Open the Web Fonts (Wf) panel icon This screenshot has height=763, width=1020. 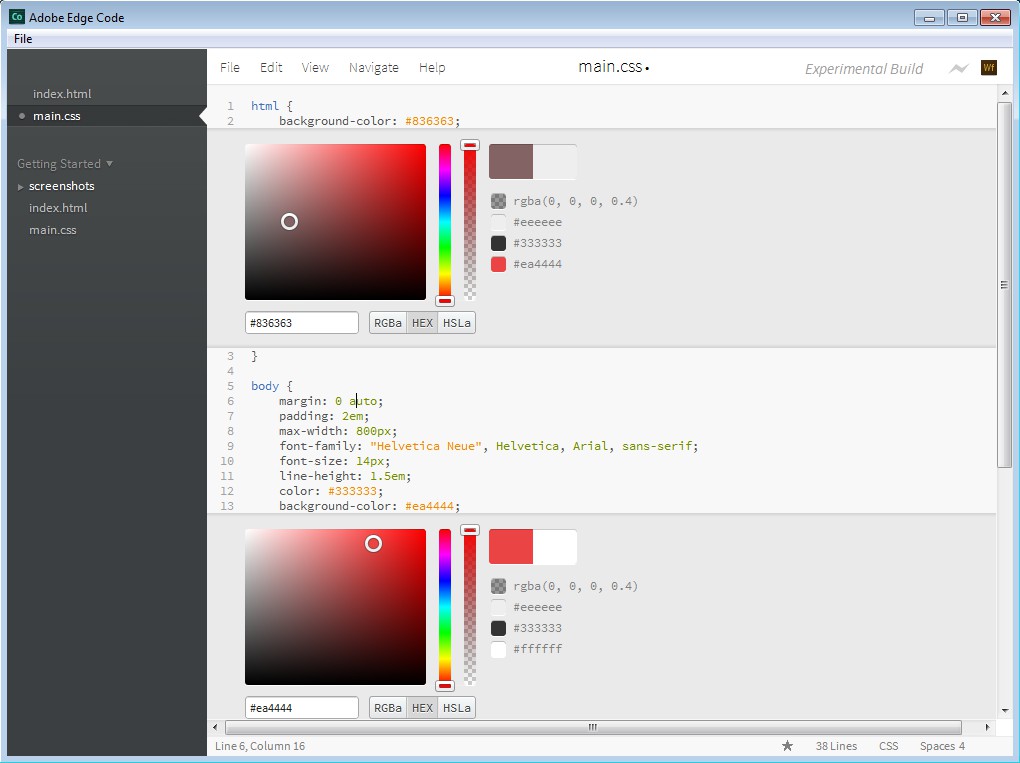tap(989, 68)
